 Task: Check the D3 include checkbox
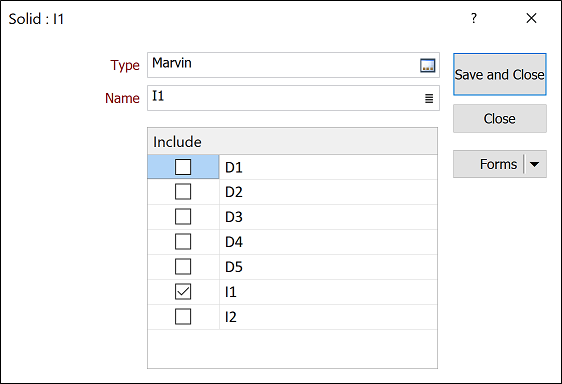183,217
